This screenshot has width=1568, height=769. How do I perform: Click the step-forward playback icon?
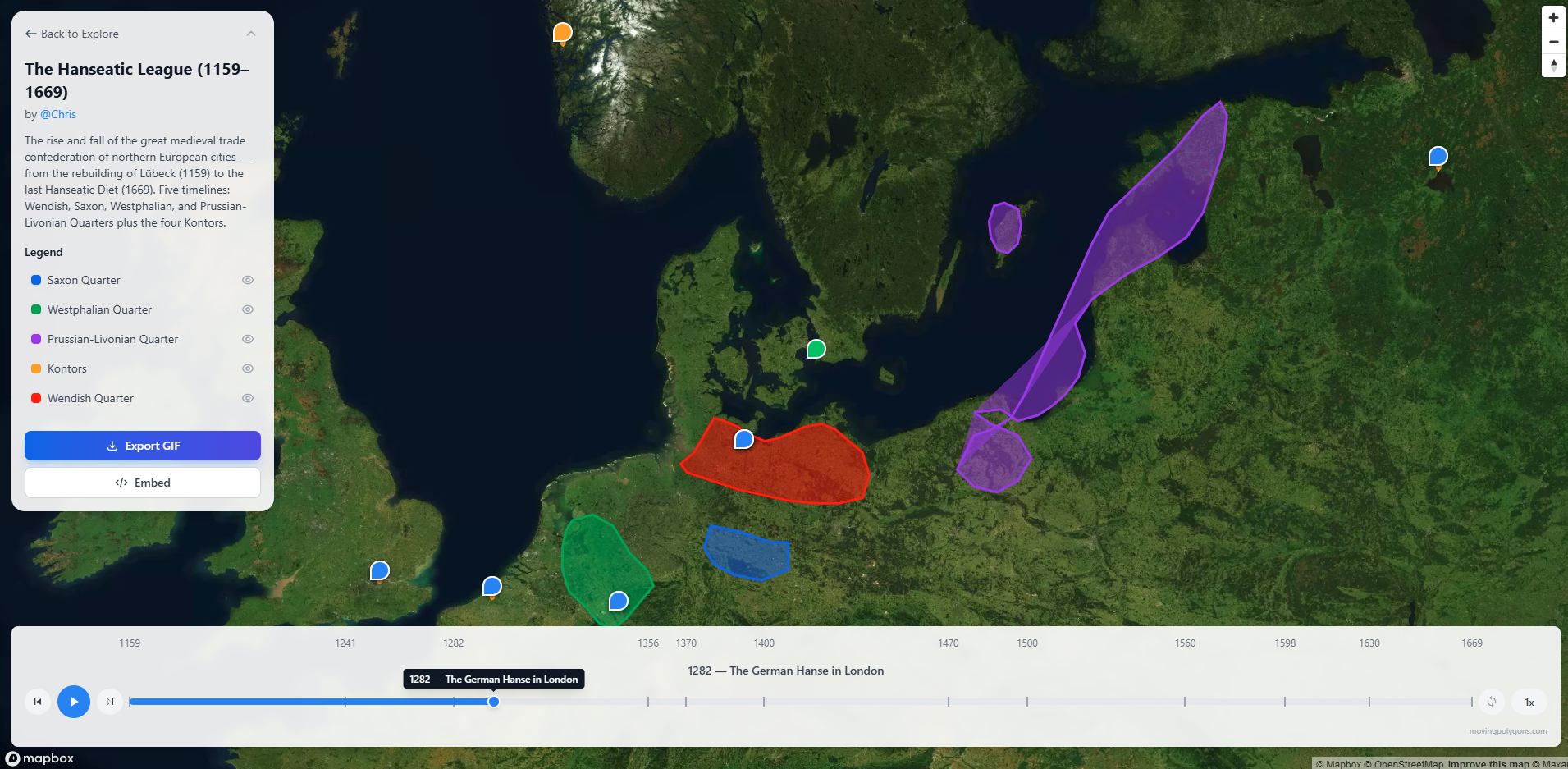[109, 702]
